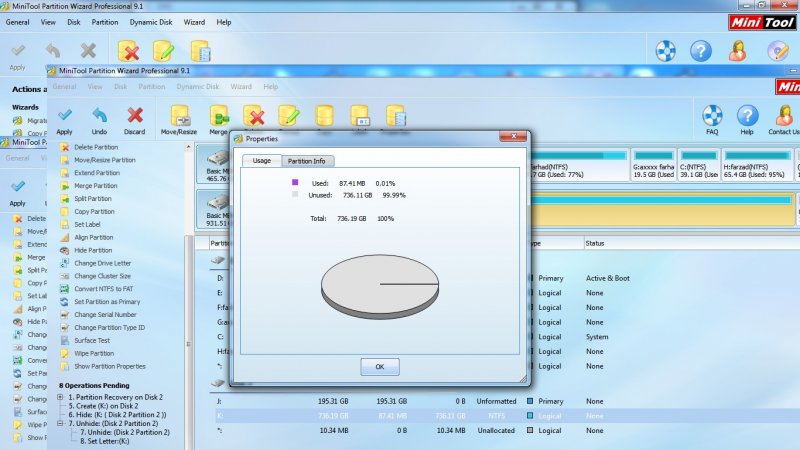Choose Split Partition action
The width and height of the screenshot is (800, 450).
click(x=93, y=198)
